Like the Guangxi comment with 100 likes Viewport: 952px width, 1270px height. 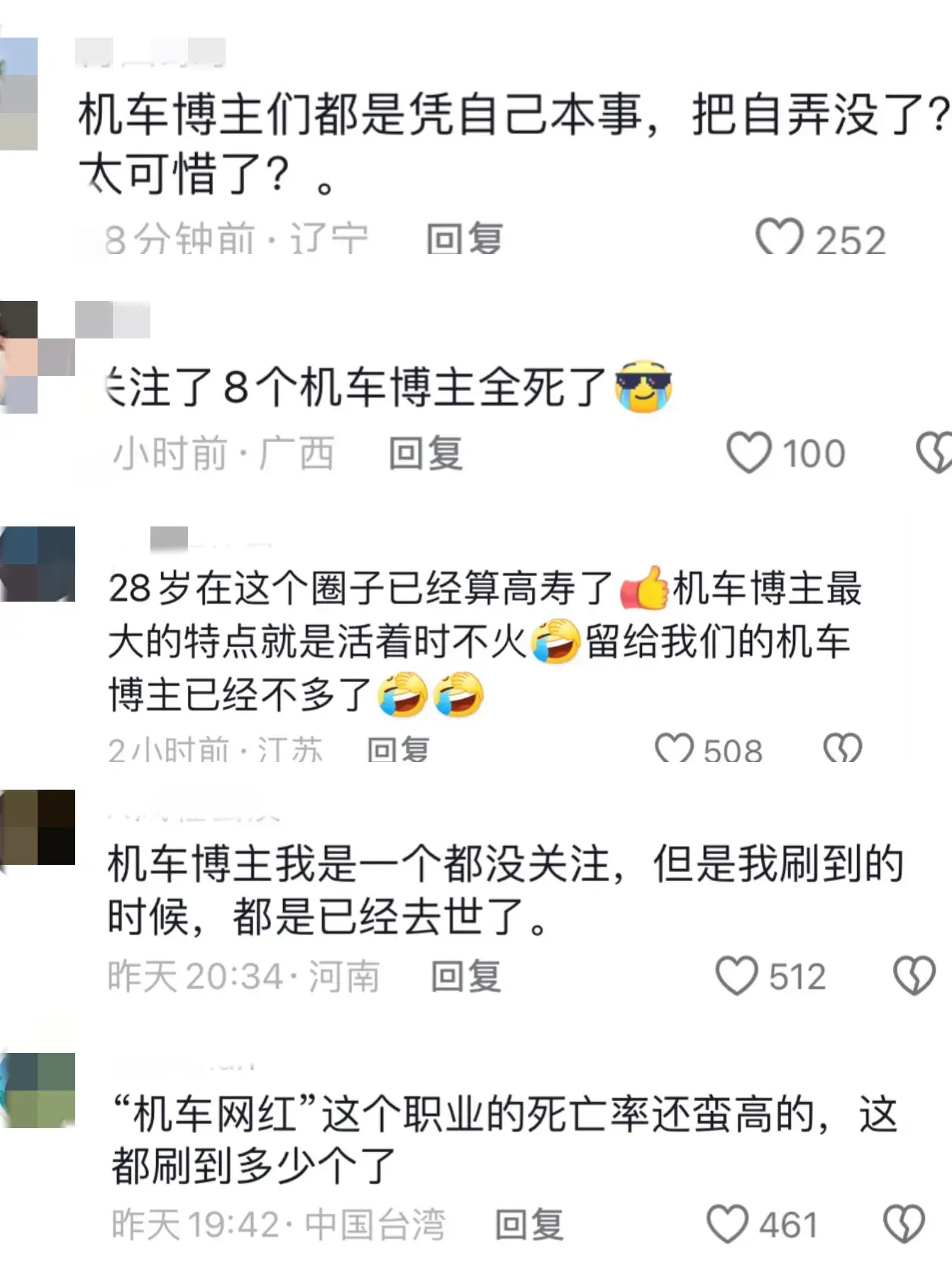point(749,452)
